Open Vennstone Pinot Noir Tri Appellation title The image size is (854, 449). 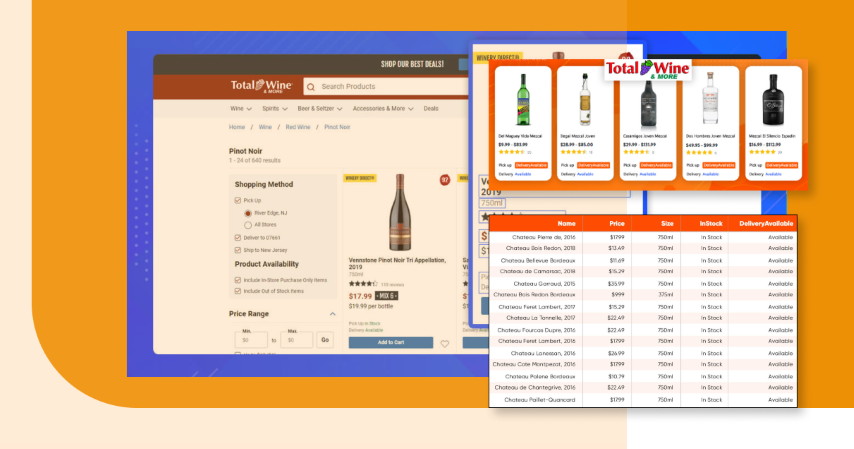point(397,263)
